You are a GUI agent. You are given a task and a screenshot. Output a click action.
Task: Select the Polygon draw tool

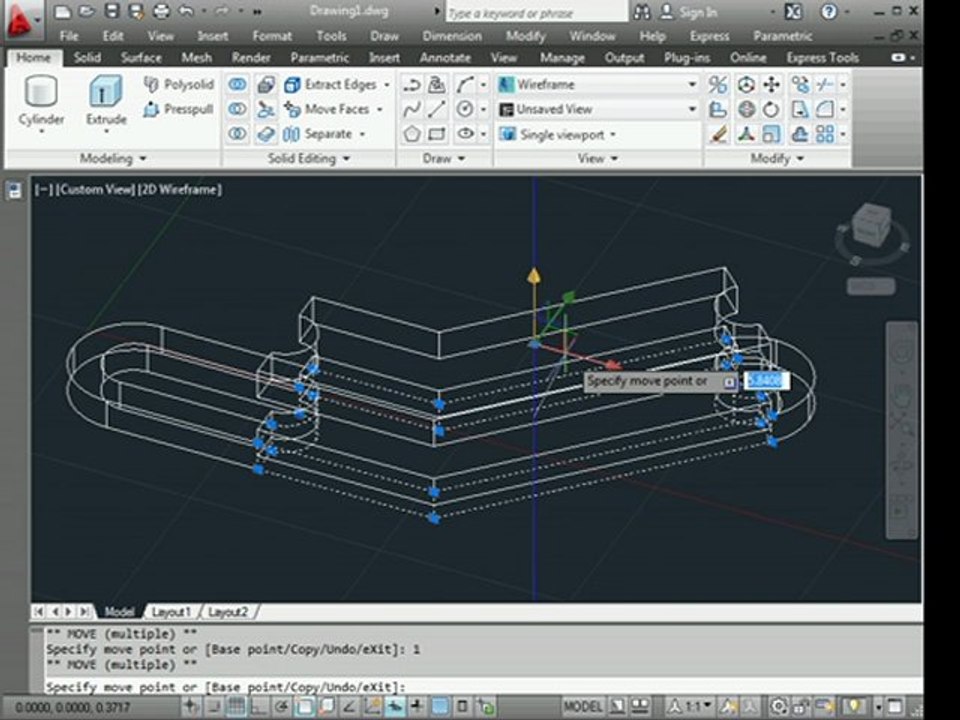coord(412,134)
